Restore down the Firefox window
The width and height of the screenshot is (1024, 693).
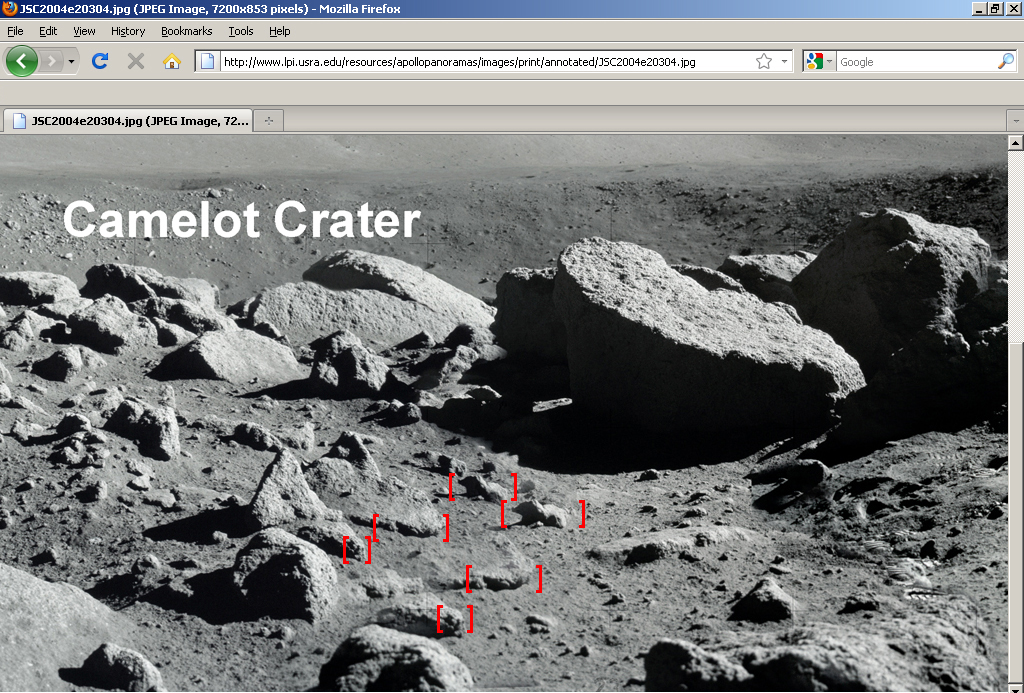click(x=995, y=8)
